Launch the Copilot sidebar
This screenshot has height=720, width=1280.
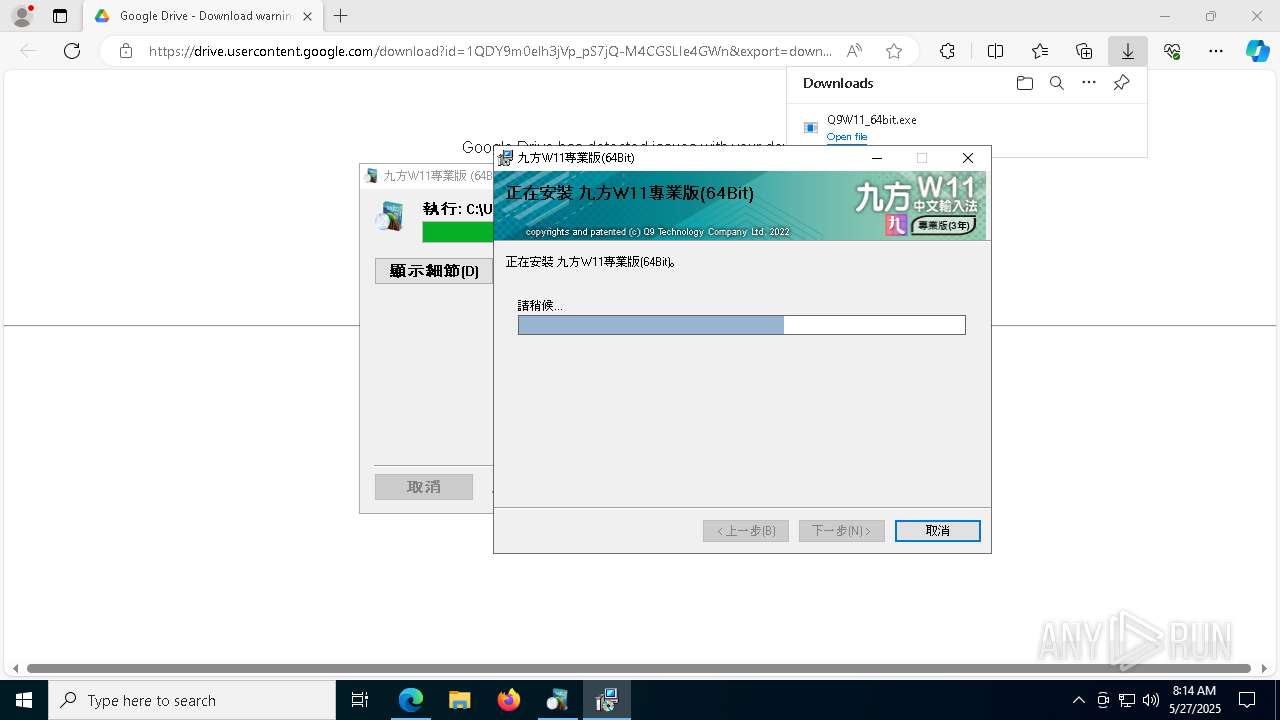[x=1257, y=51]
